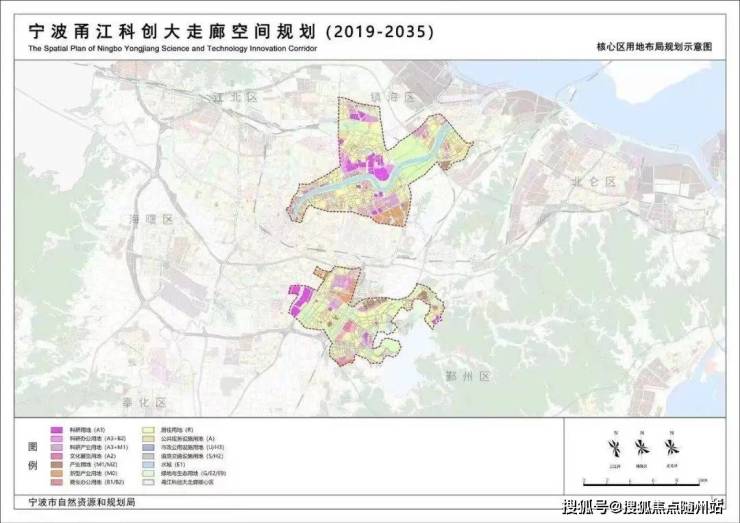Select the light green G/E2/E9 legend swatch
Viewport: 740px width, 523px height.
148,473
